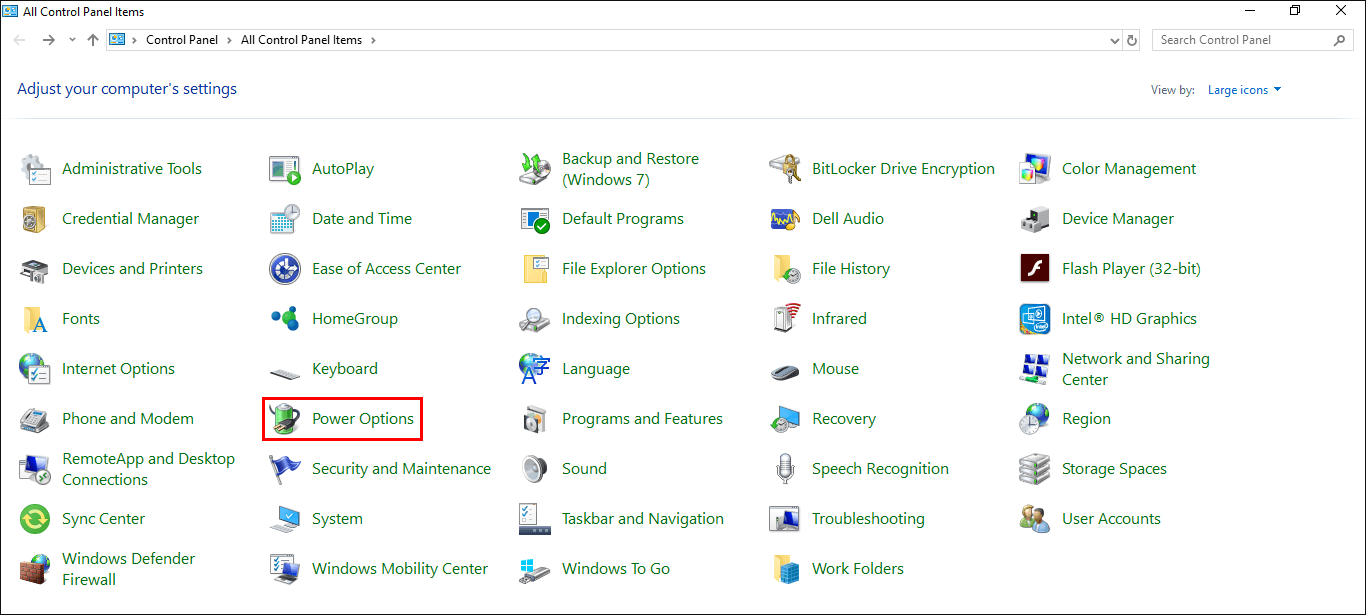
Task: Click the Back navigation arrow
Action: tap(20, 40)
